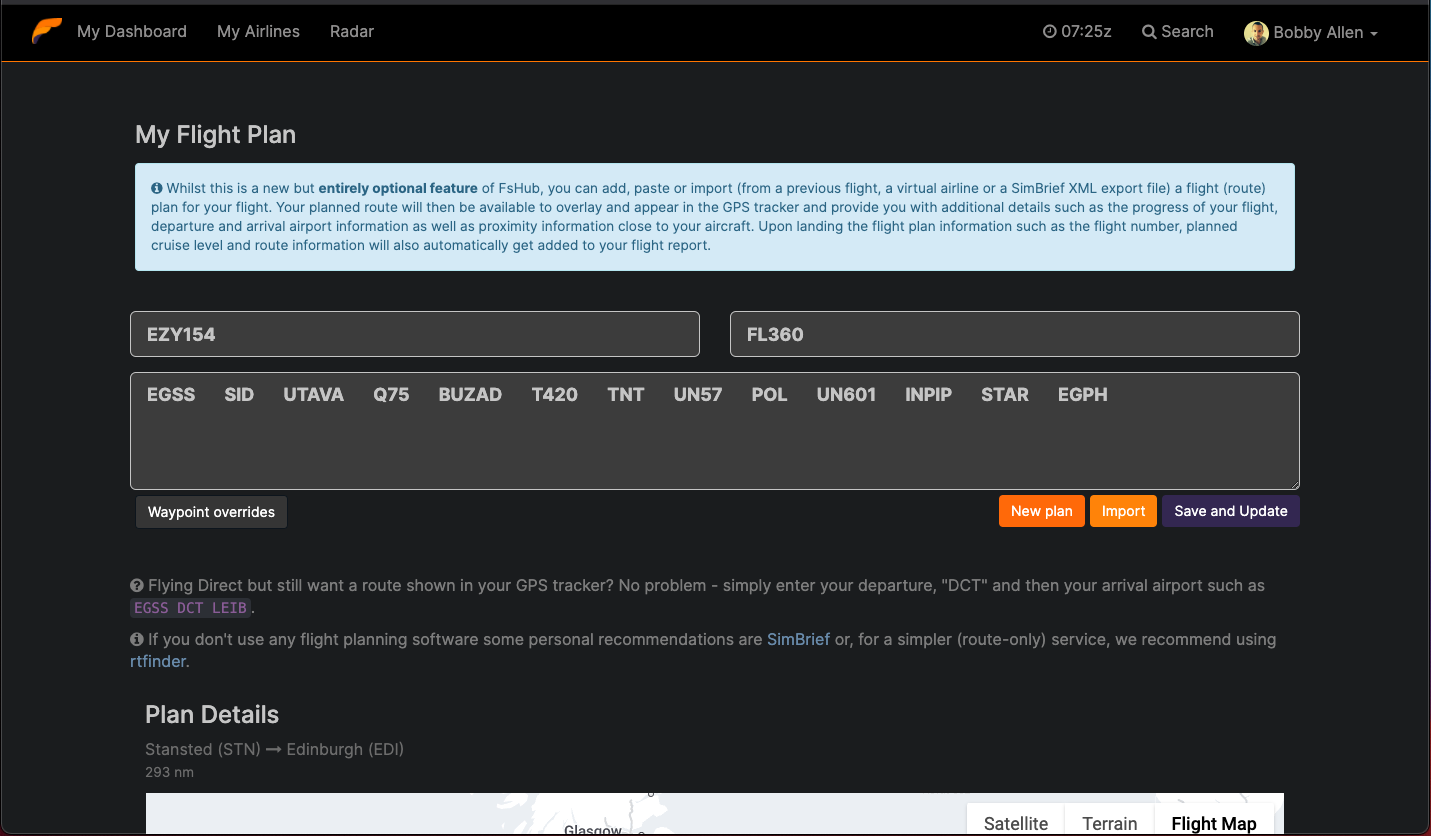Start a New plan
This screenshot has height=836, width=1431.
(x=1041, y=511)
